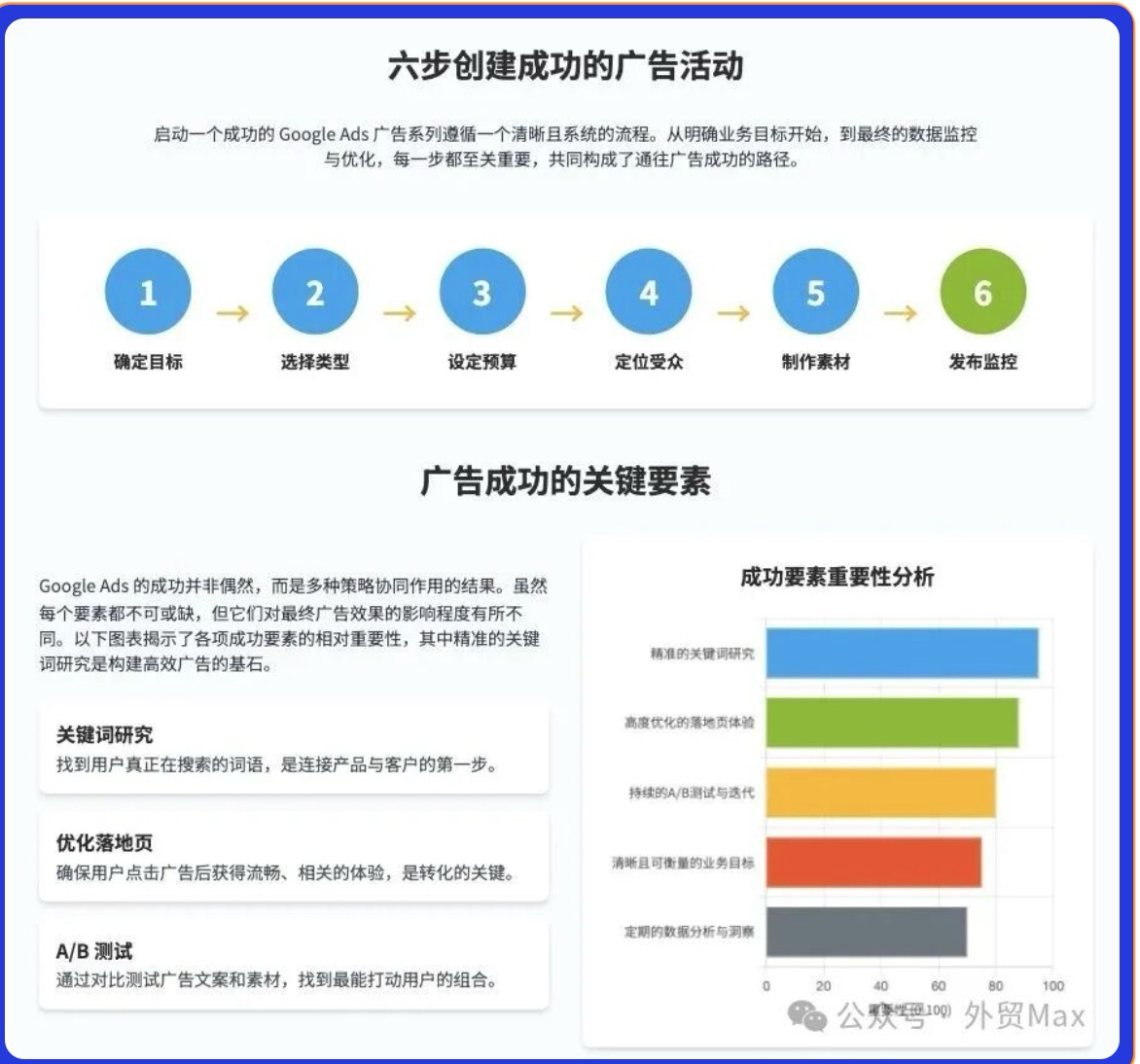Click the green 高度优化的落地页体验 bar
Image resolution: width=1140 pixels, height=1064 pixels.
(892, 723)
